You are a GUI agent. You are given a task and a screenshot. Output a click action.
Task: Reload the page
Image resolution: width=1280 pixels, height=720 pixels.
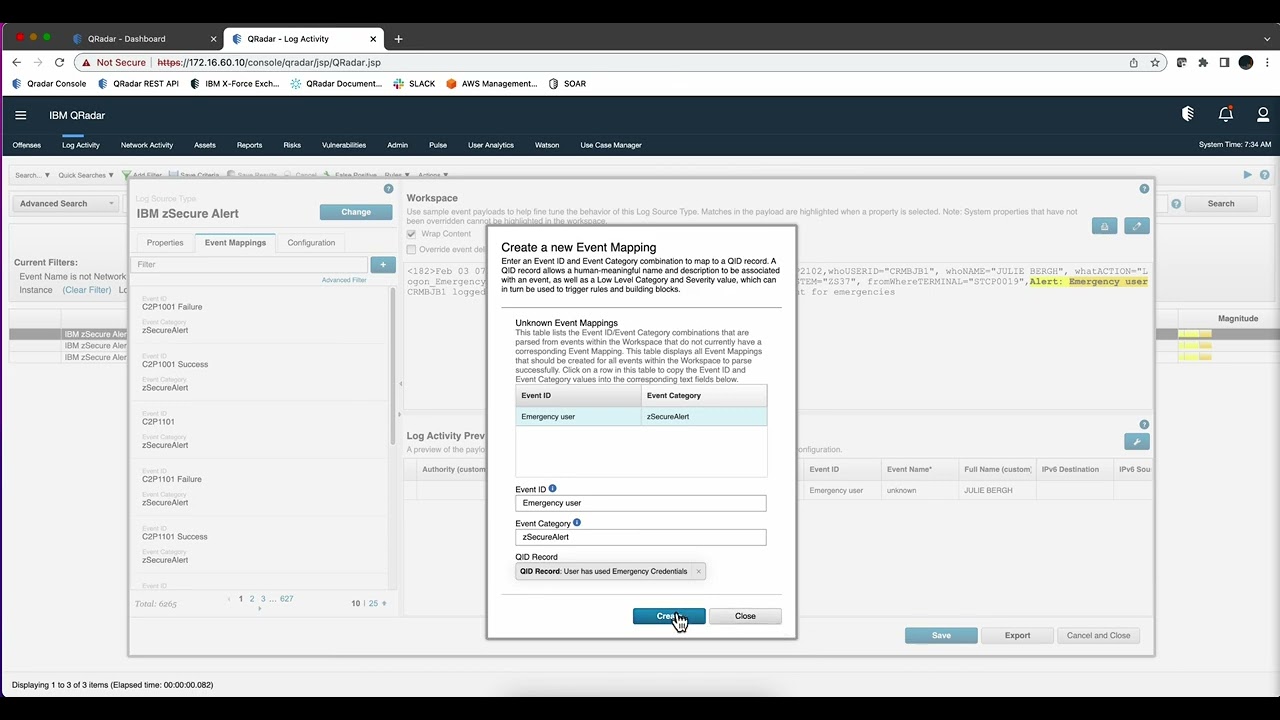[59, 62]
